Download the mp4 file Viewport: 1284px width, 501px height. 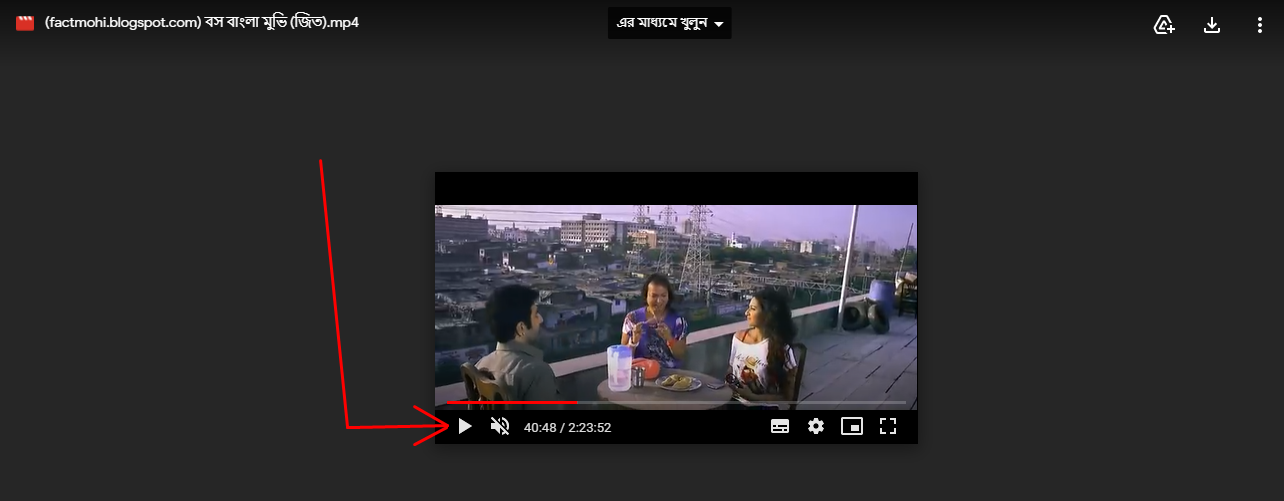tap(1212, 25)
